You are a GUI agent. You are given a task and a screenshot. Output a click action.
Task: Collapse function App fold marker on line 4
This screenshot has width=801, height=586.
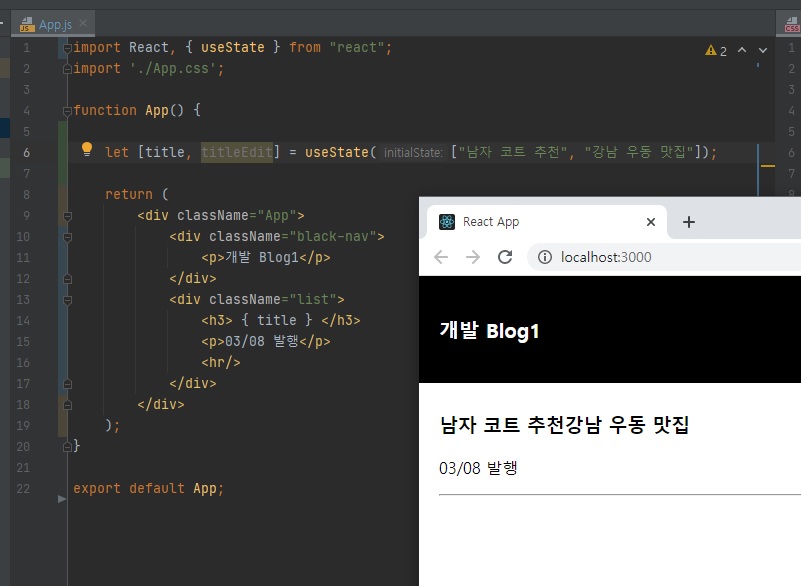[67, 111]
